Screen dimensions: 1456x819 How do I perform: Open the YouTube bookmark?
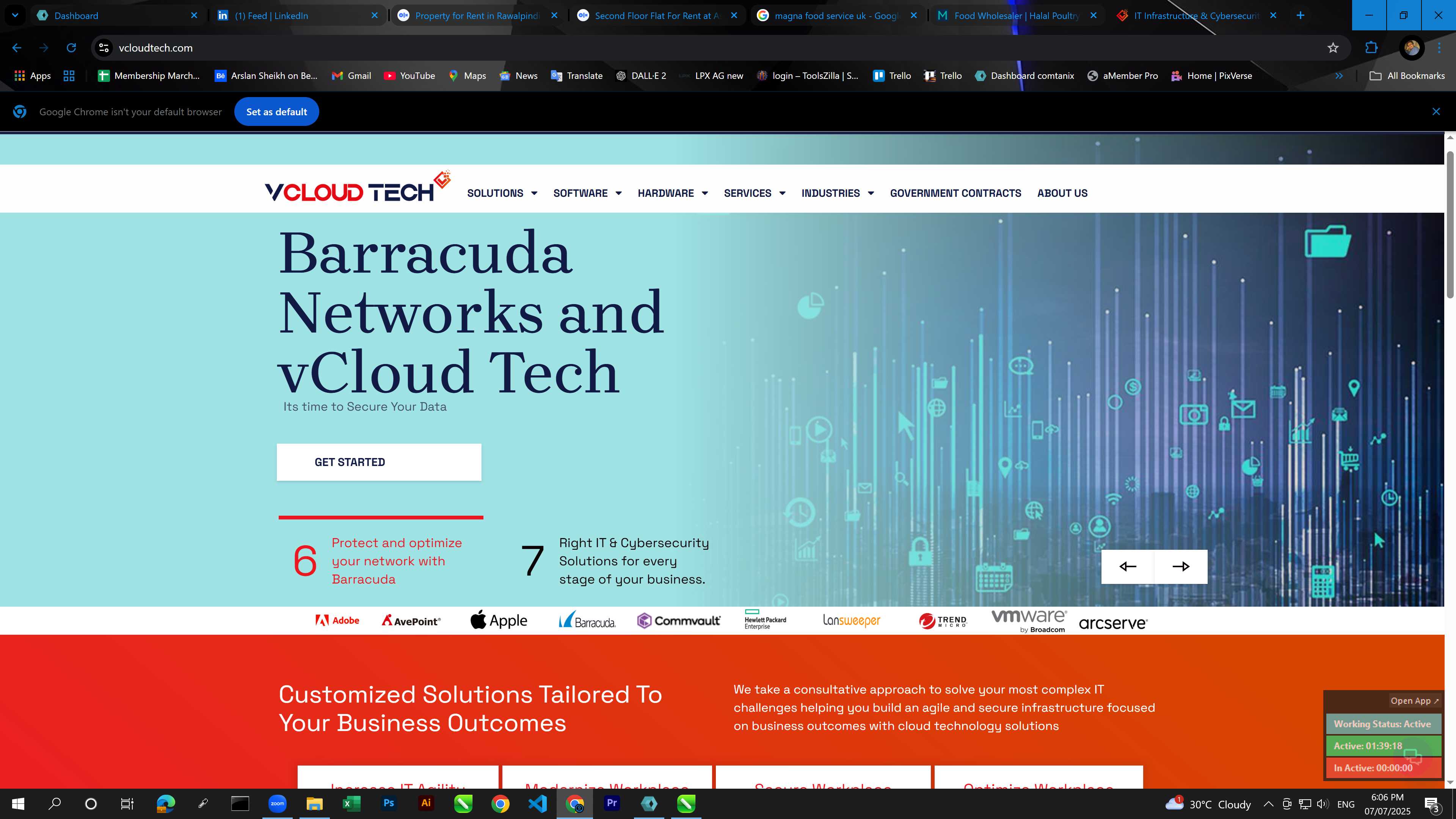click(409, 76)
